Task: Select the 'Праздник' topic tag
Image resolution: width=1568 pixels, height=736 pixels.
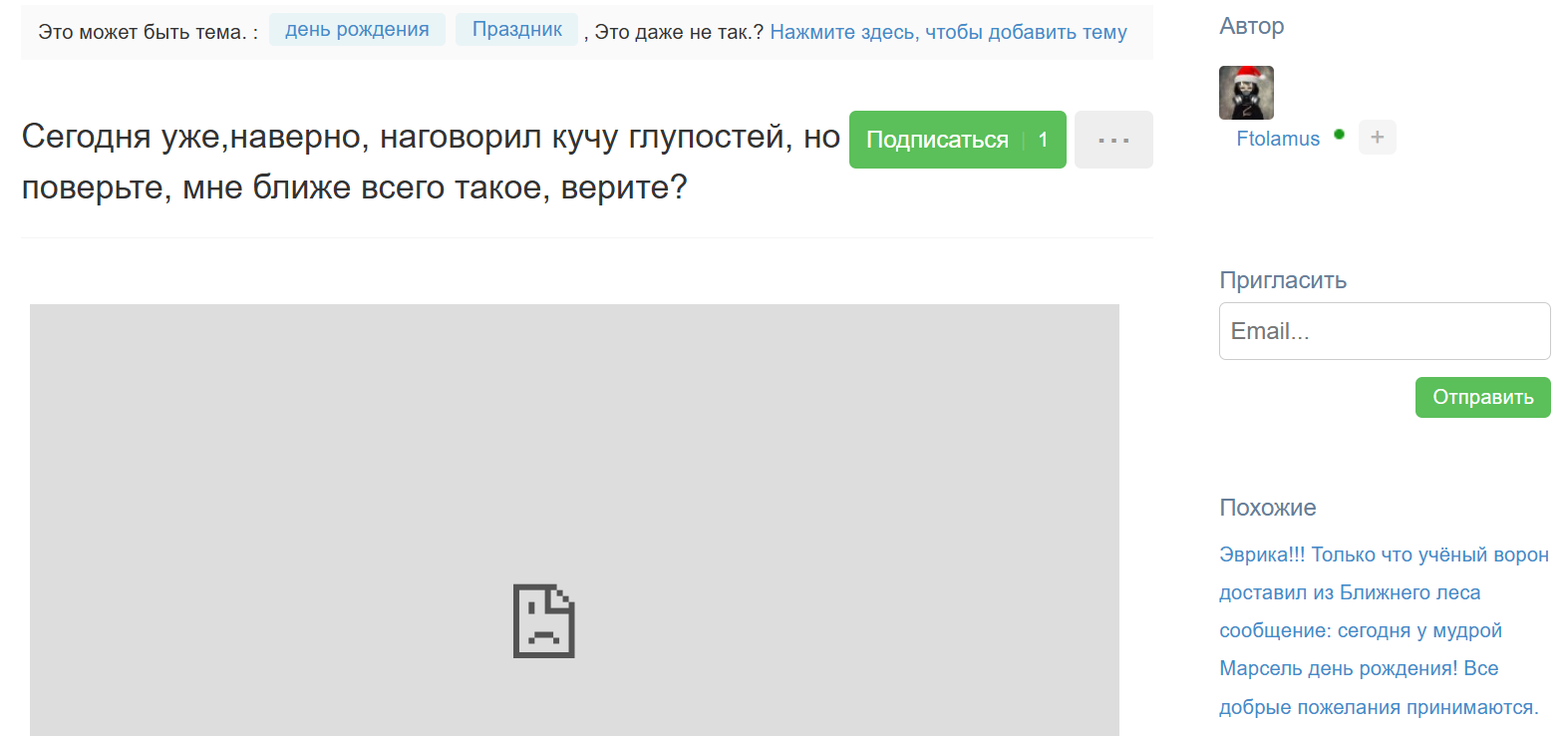Action: pos(516,30)
